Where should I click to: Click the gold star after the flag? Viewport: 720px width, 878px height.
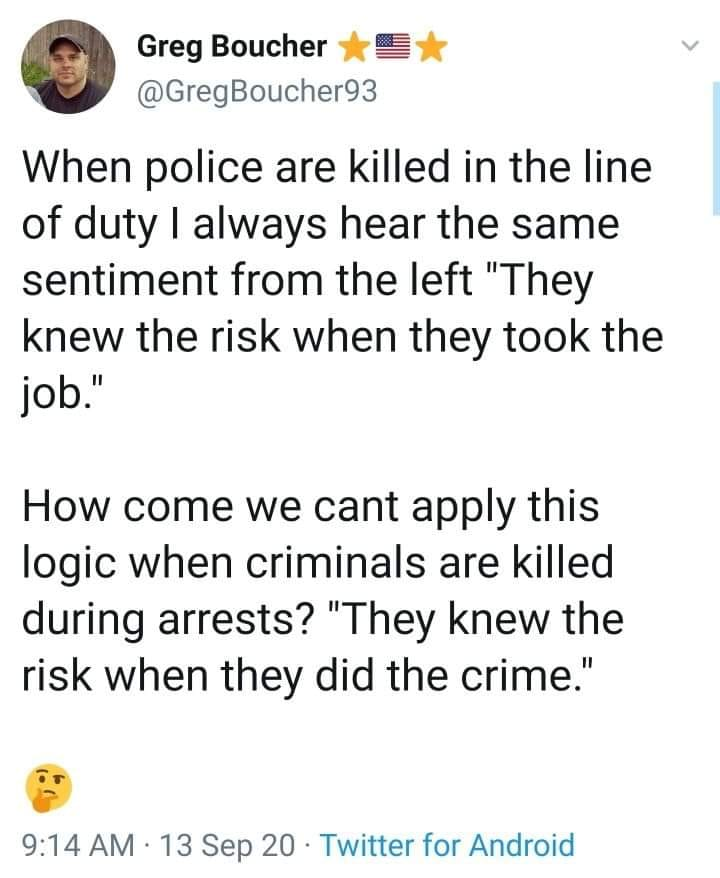coord(432,47)
